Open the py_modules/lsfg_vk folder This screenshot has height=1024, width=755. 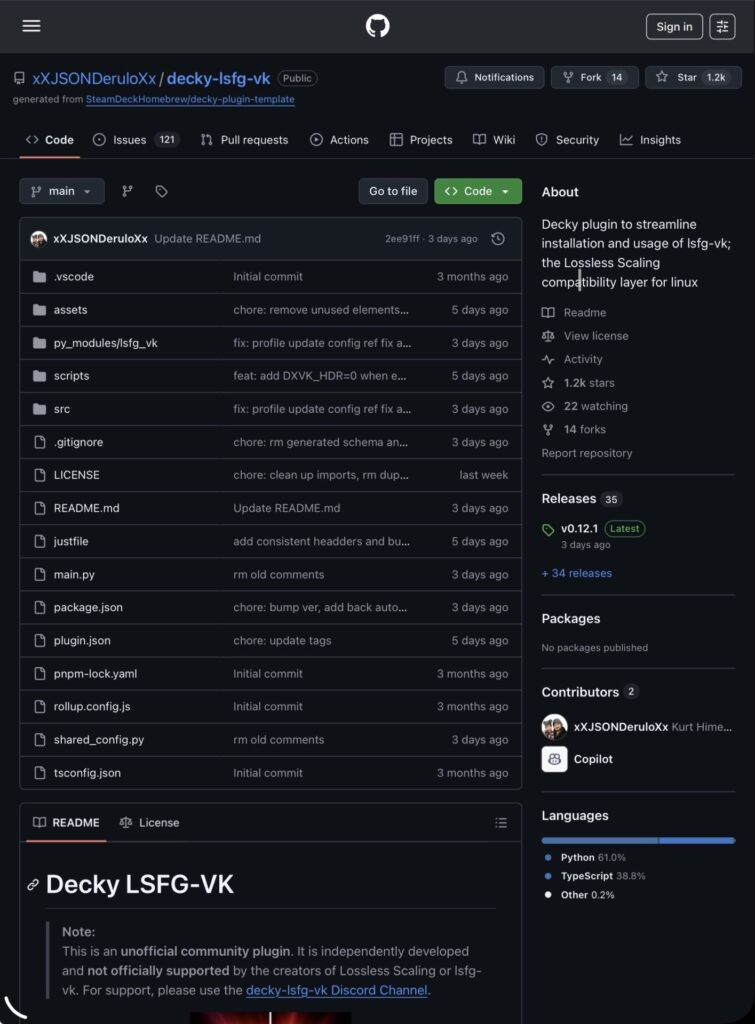point(105,343)
